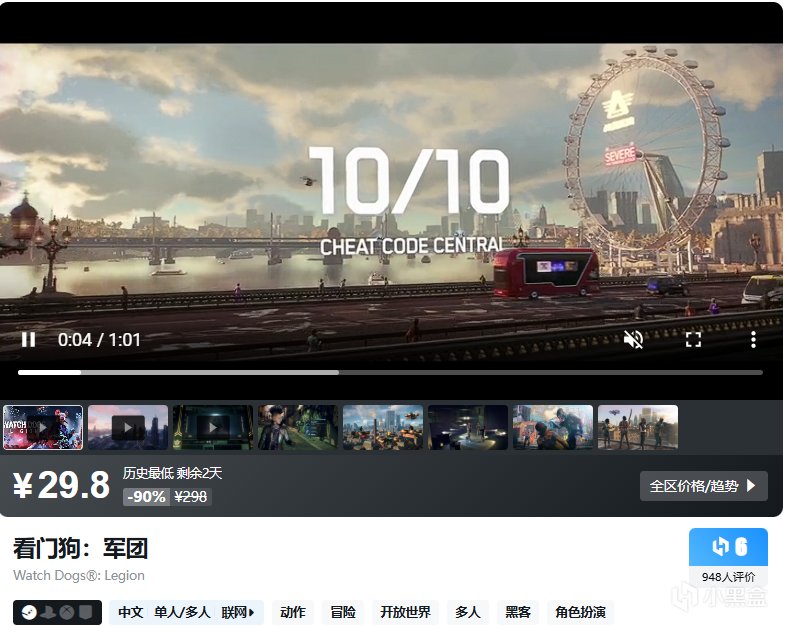Enter fullscreen video mode
790x627 pixels.
coord(693,340)
